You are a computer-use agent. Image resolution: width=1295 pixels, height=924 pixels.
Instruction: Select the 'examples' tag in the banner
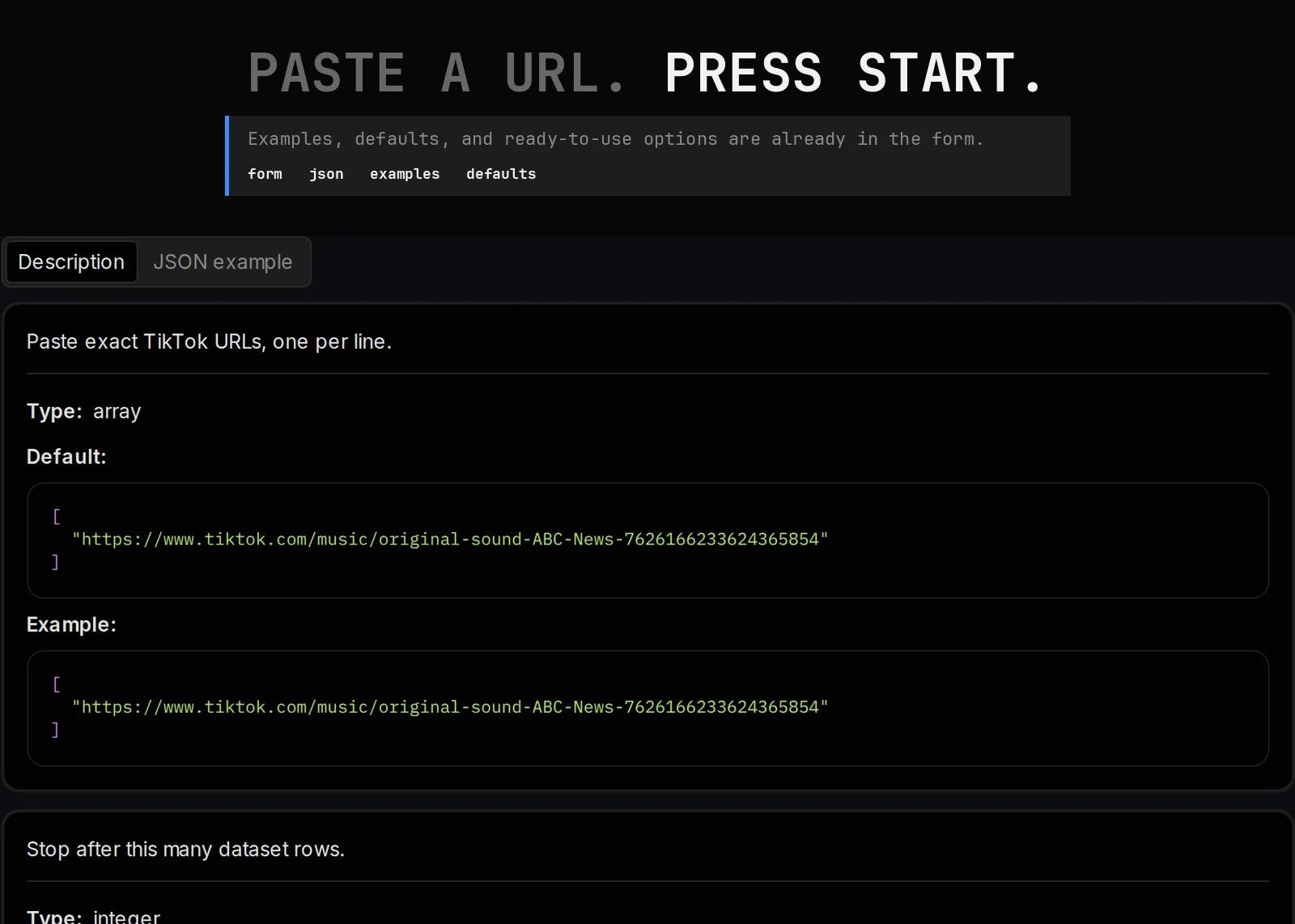pos(405,174)
